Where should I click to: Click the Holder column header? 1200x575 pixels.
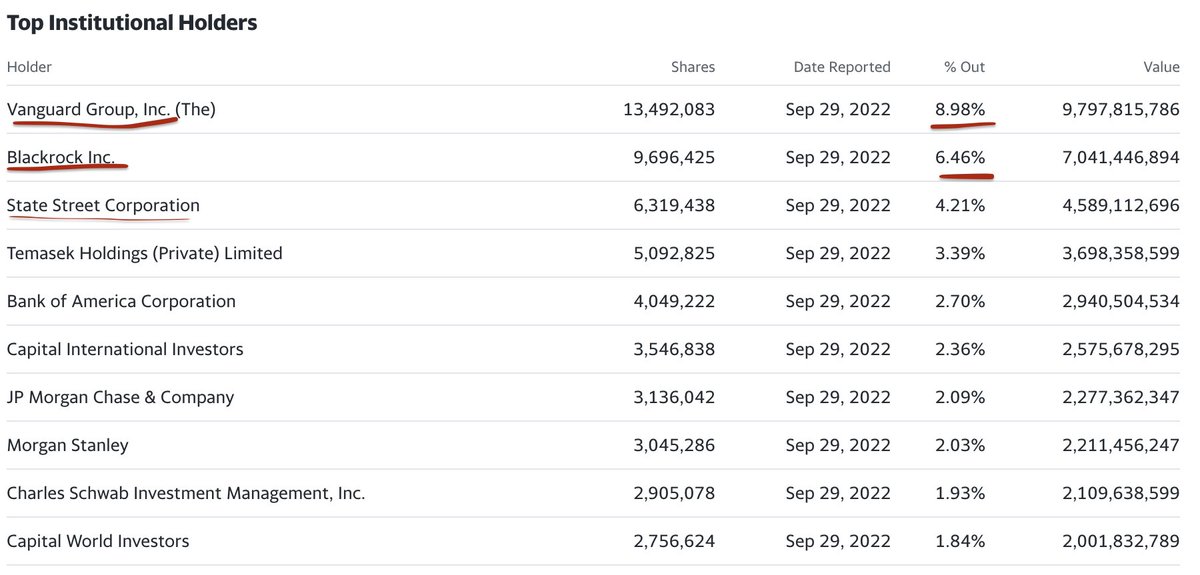point(29,67)
